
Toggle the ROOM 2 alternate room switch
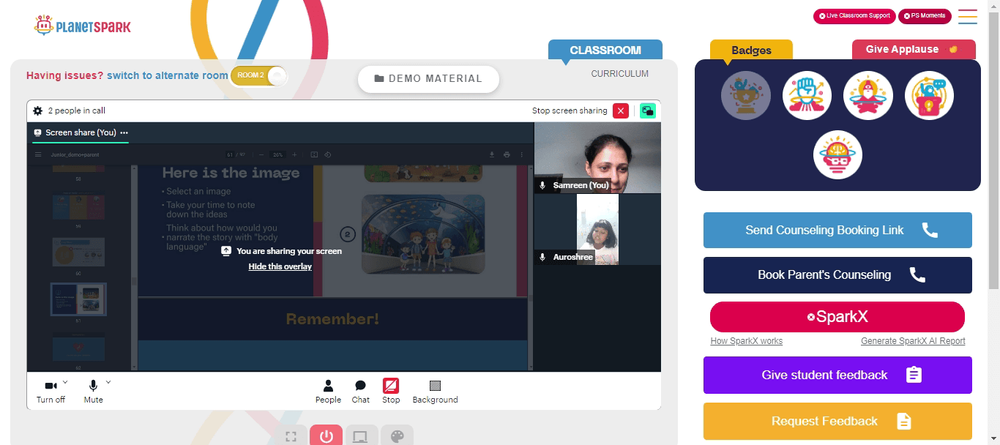[x=259, y=76]
